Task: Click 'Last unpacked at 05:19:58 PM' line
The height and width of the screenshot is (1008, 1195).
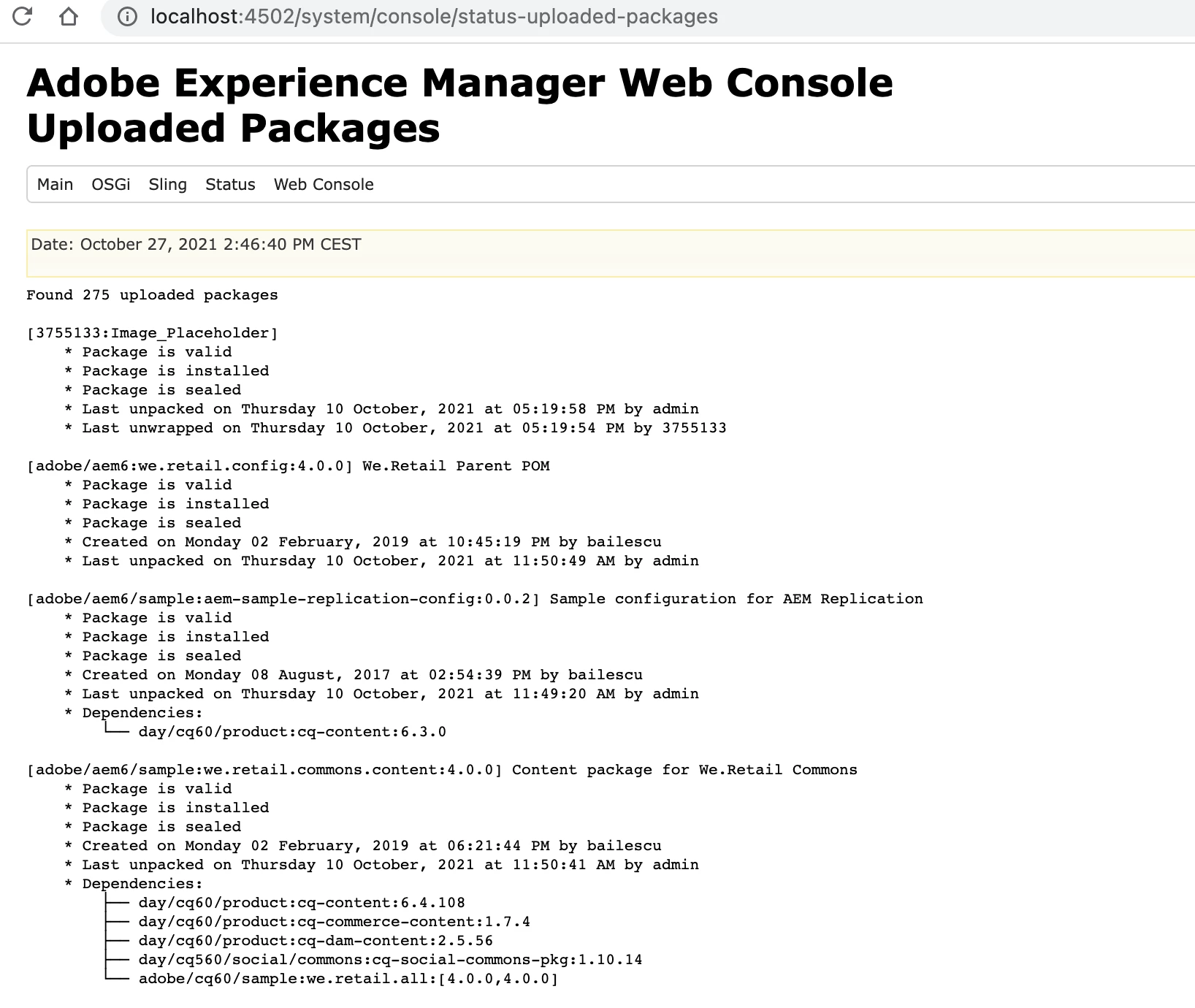Action: point(382,409)
